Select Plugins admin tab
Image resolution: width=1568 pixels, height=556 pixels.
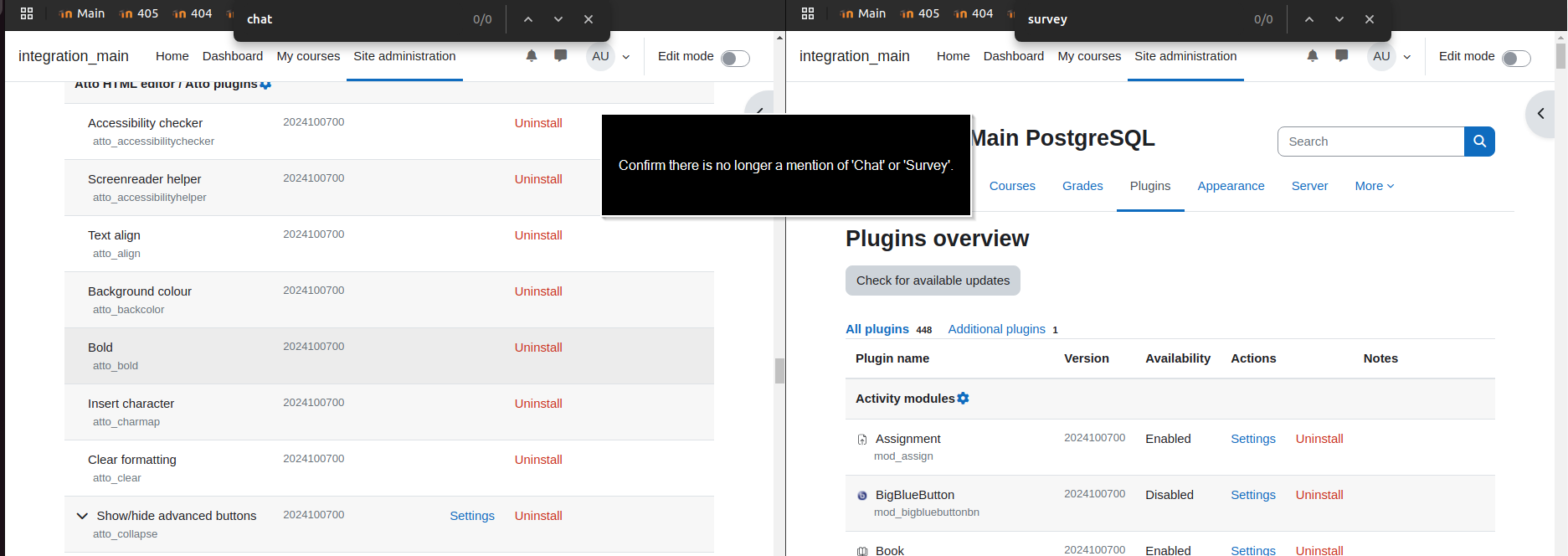point(1150,186)
